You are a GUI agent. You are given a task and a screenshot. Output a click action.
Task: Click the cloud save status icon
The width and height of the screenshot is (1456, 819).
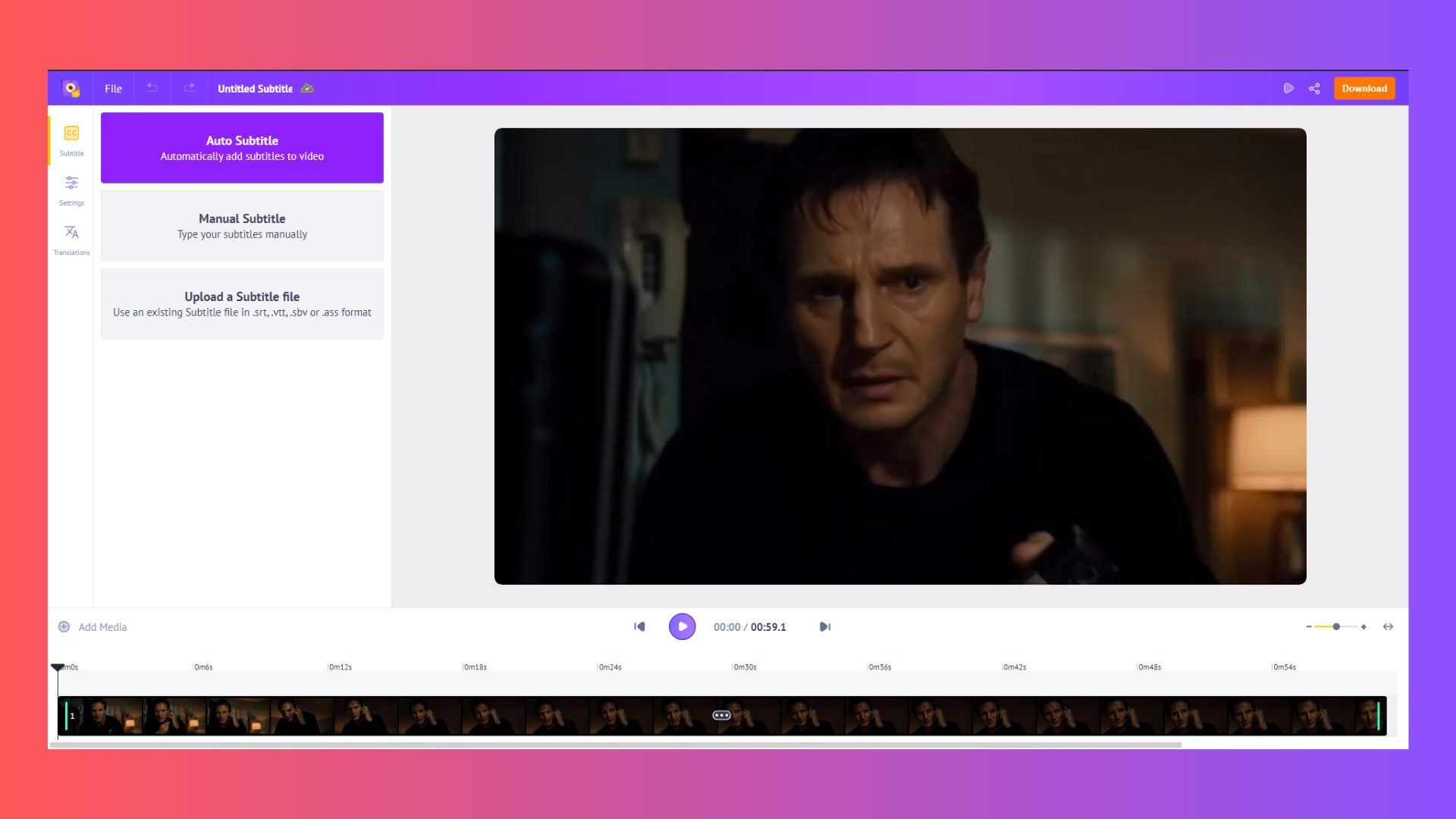[x=307, y=89]
